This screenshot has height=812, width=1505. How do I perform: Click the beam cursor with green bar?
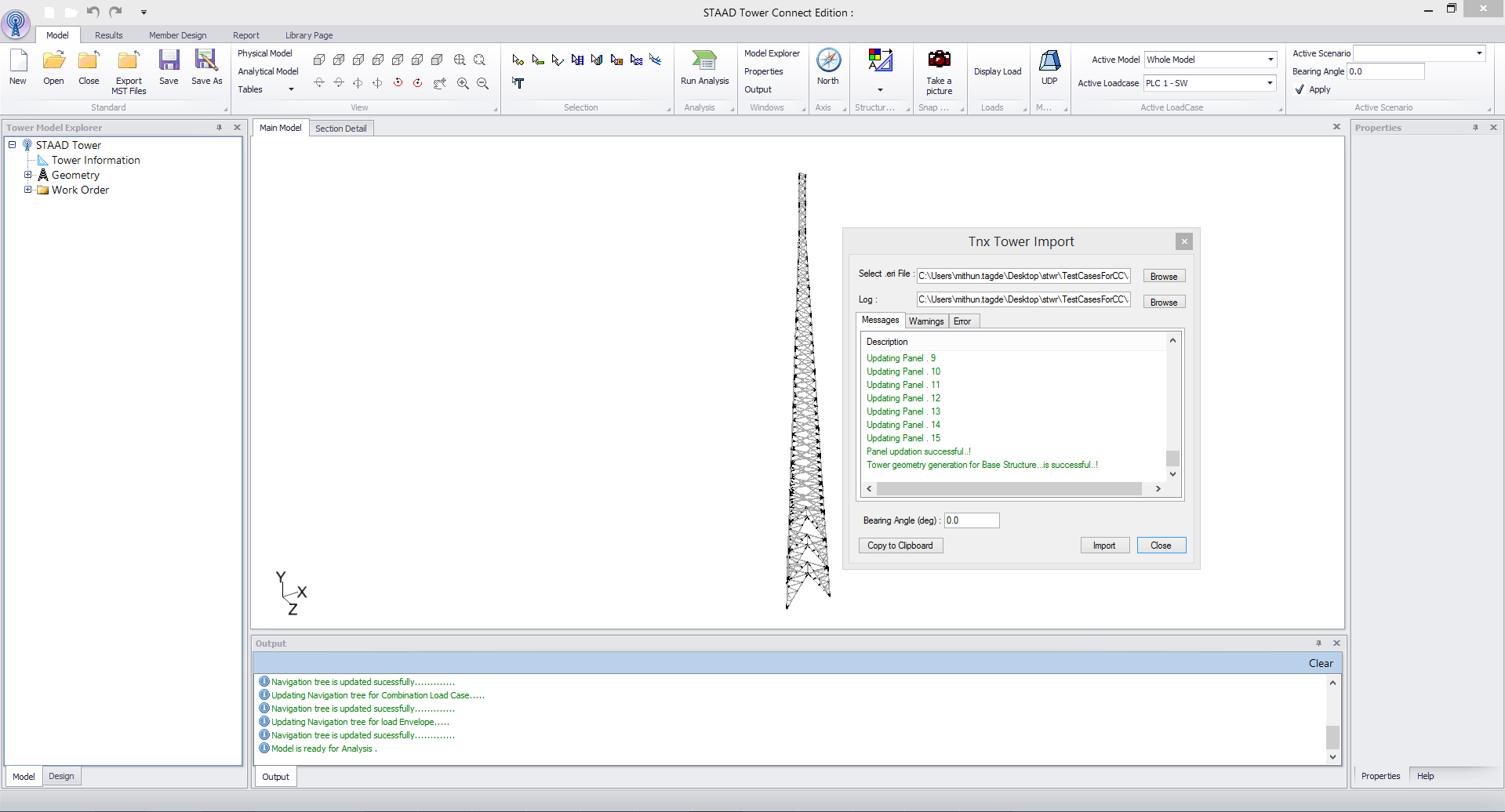coord(537,60)
